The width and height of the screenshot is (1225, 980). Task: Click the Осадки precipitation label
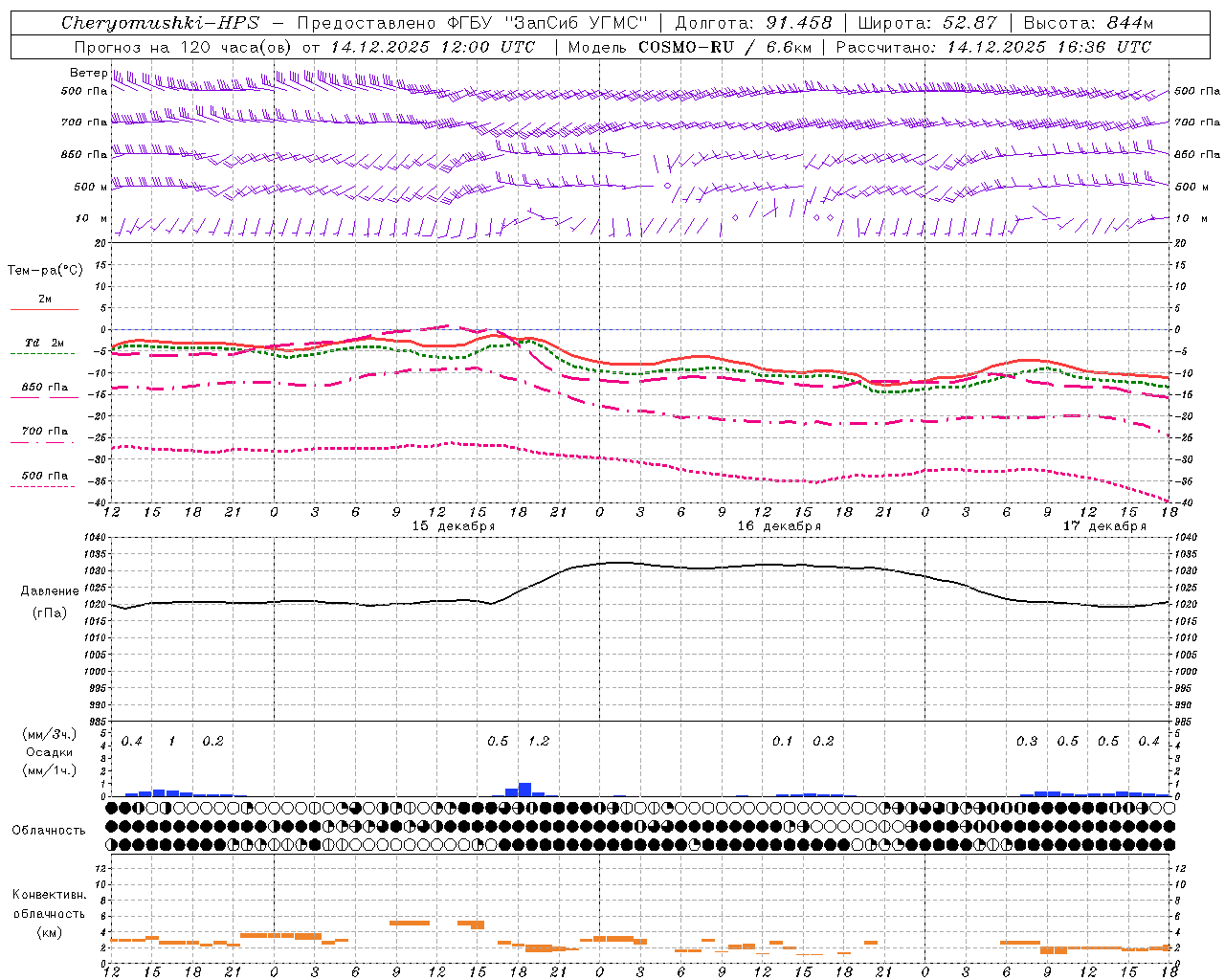click(x=50, y=752)
